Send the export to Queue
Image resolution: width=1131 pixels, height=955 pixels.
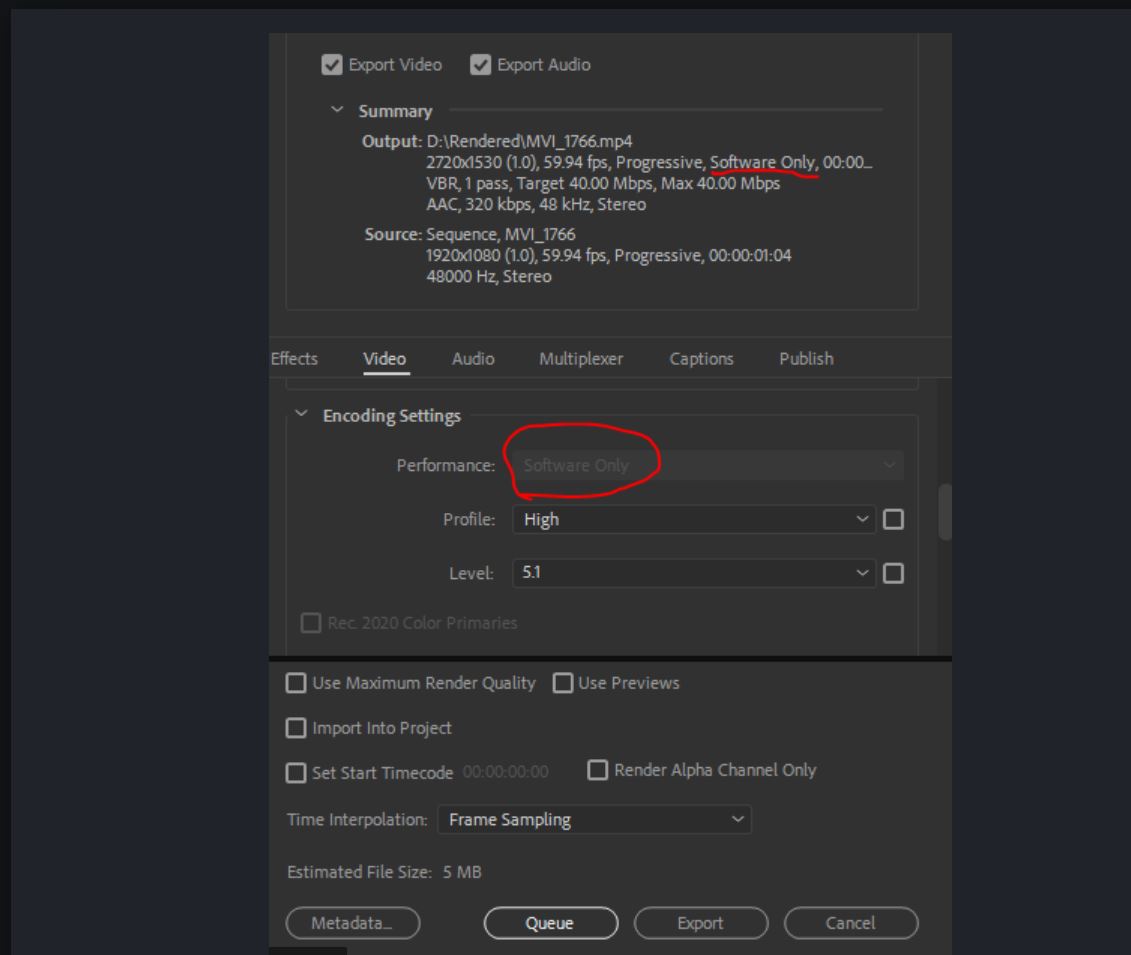(x=551, y=922)
